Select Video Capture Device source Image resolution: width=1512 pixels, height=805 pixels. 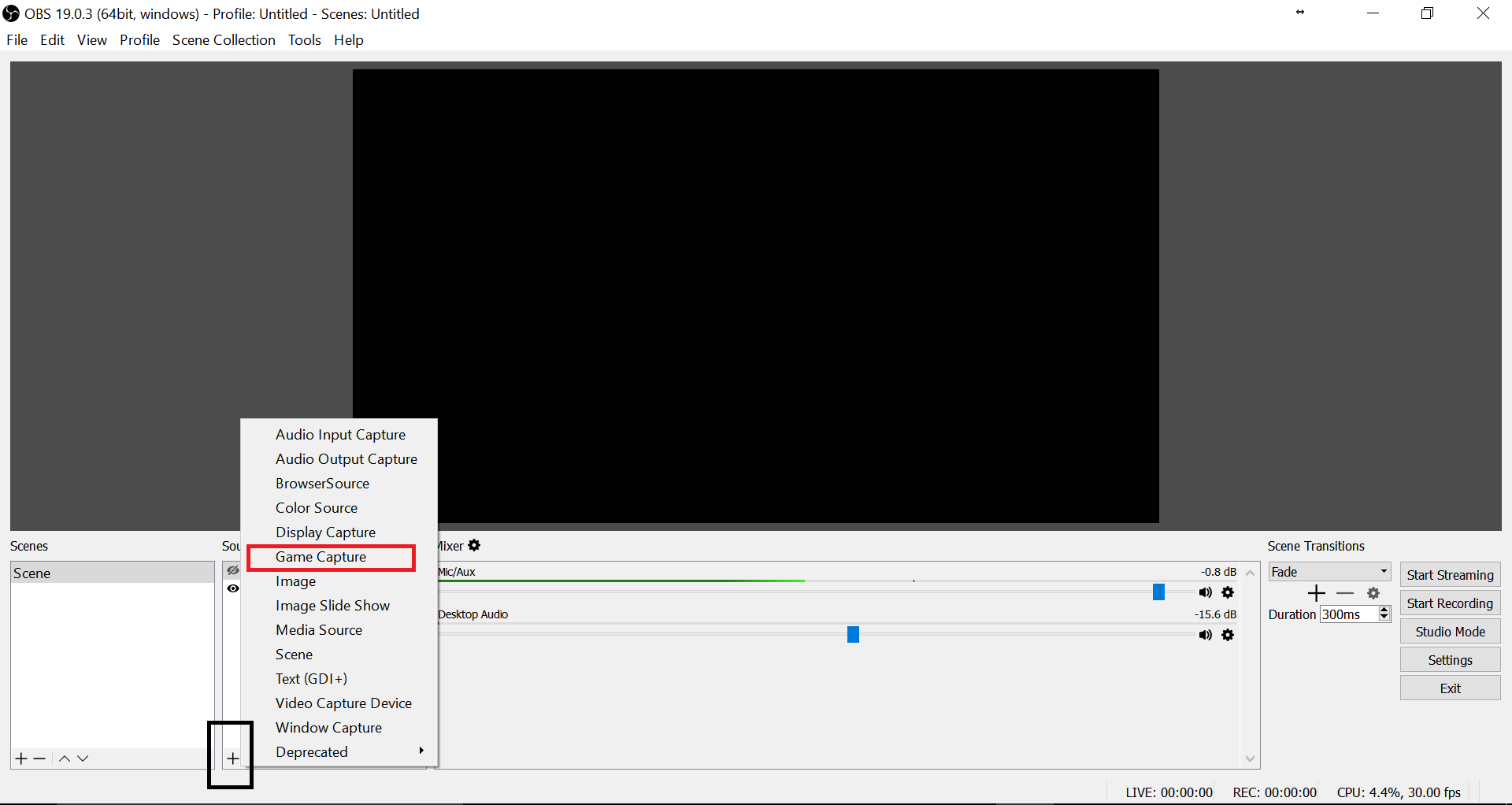click(x=339, y=703)
